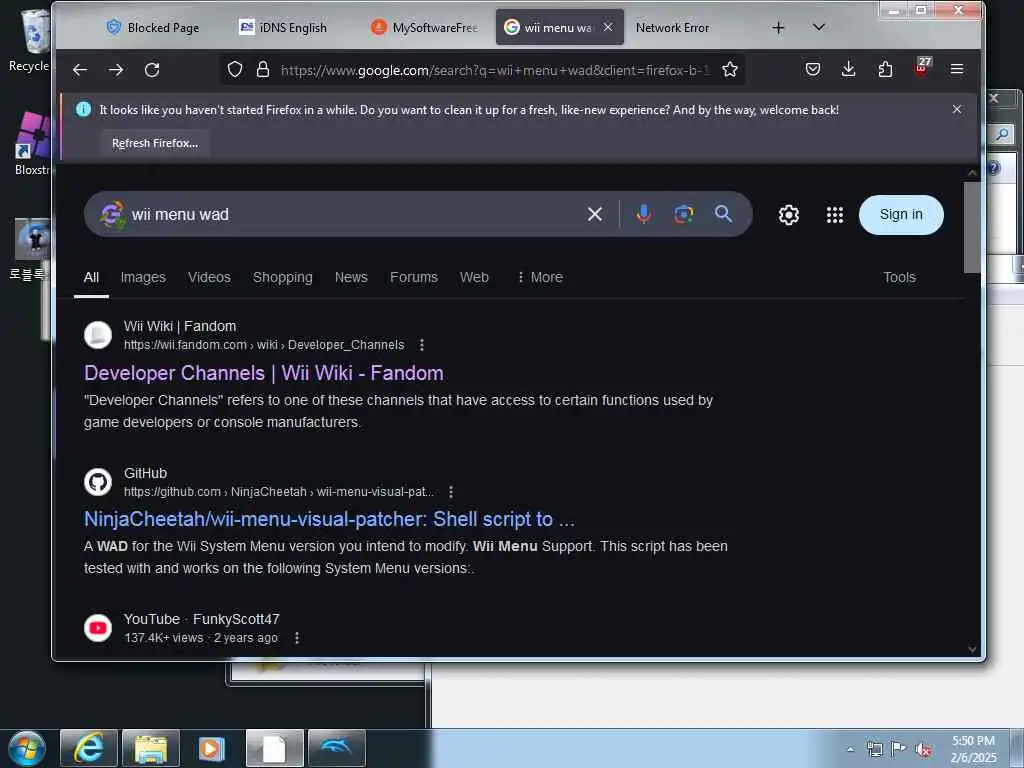Image resolution: width=1024 pixels, height=768 pixels.
Task: Start voice search with the microphone icon
Action: click(643, 214)
